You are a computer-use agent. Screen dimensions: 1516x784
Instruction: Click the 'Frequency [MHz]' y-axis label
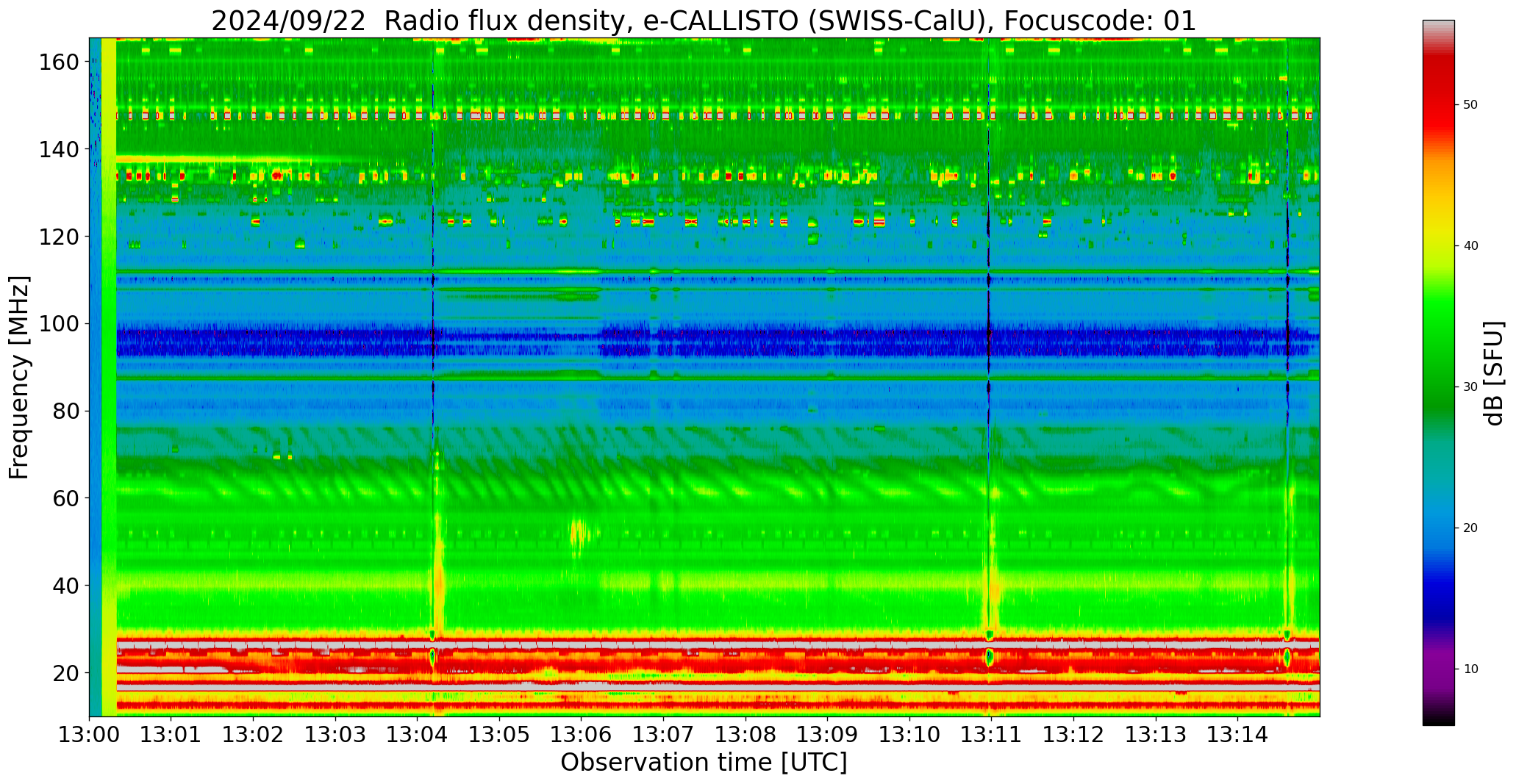[x=19, y=377]
